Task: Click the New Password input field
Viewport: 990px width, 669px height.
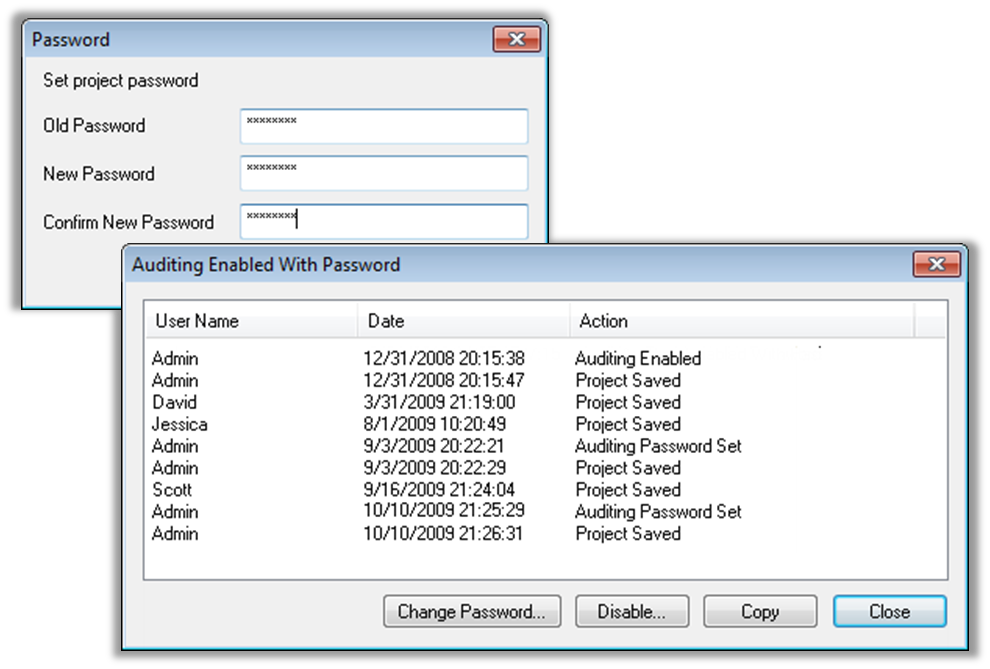Action: [x=383, y=173]
